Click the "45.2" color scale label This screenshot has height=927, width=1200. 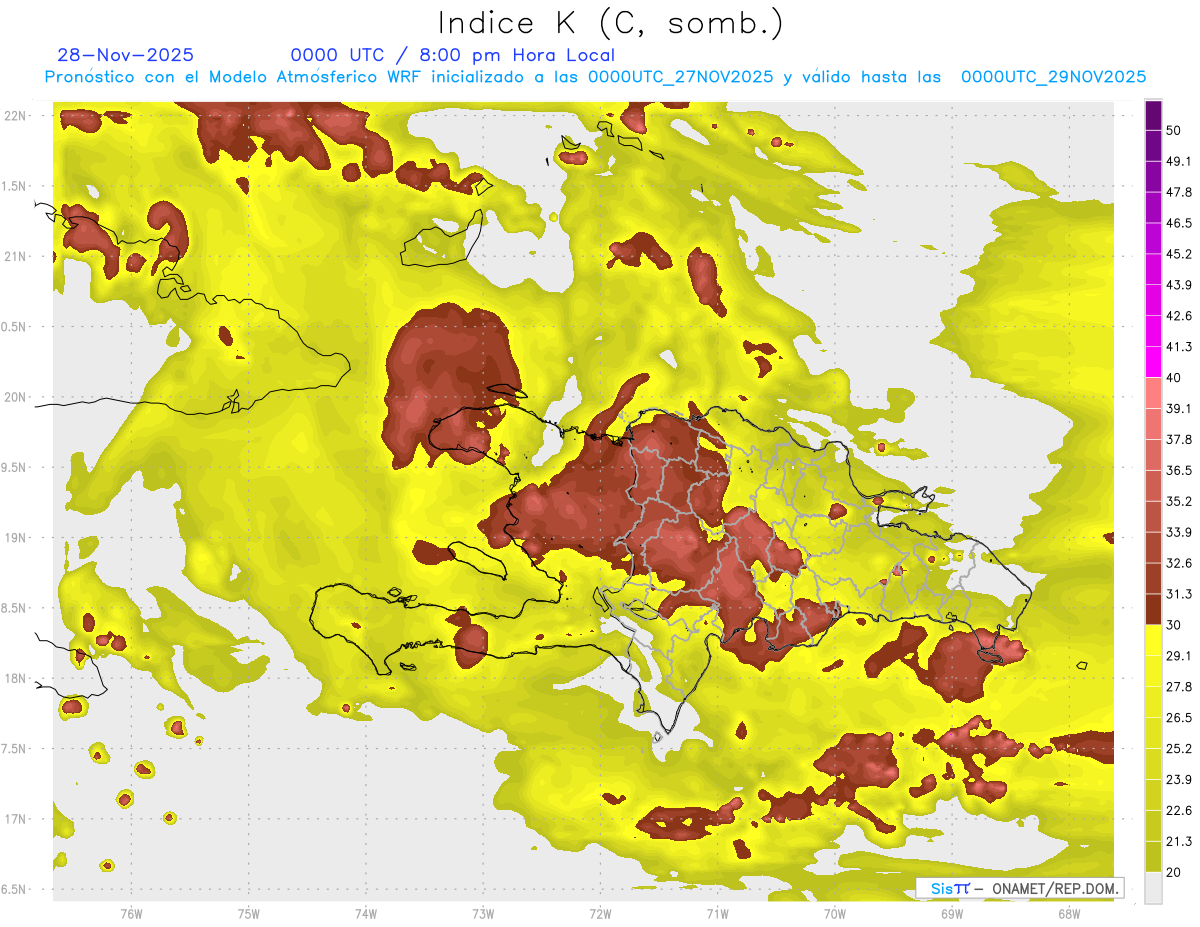pyautogui.click(x=1179, y=254)
